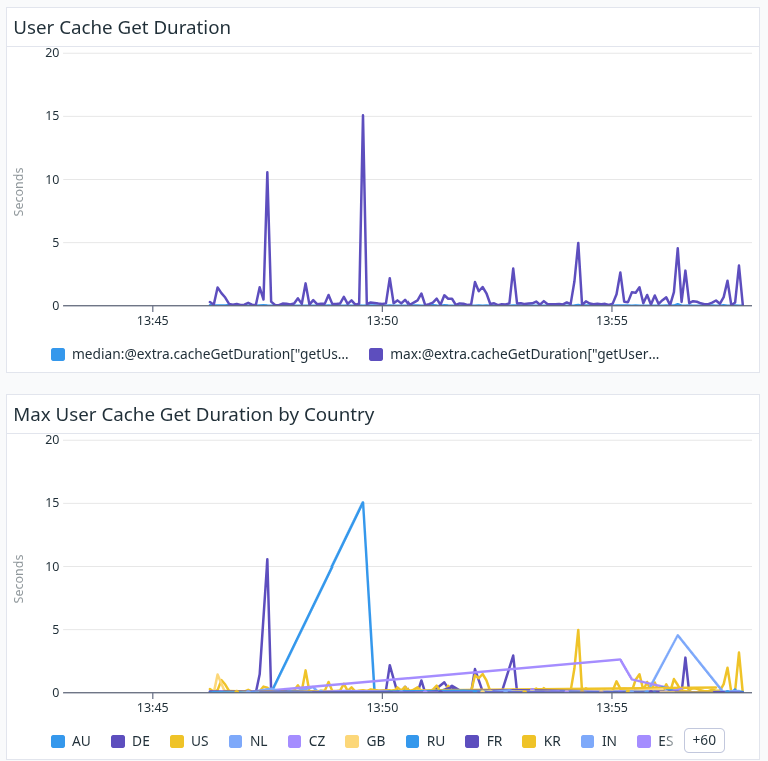Select the GB legend item
The image size is (768, 761).
pos(365,741)
